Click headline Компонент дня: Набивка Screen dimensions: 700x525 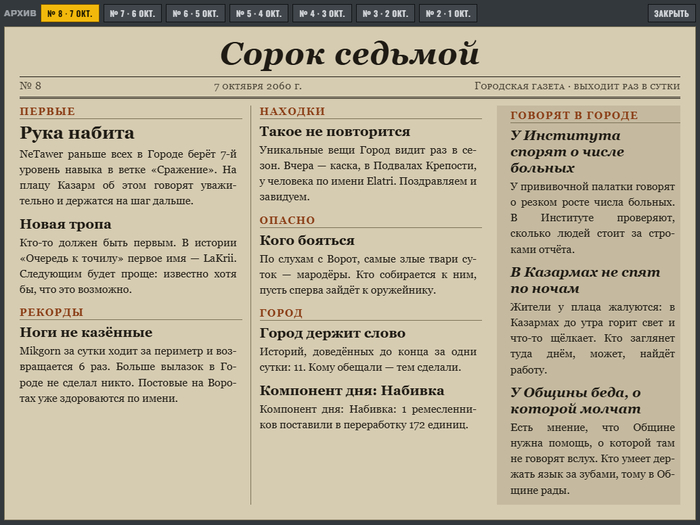tap(352, 391)
